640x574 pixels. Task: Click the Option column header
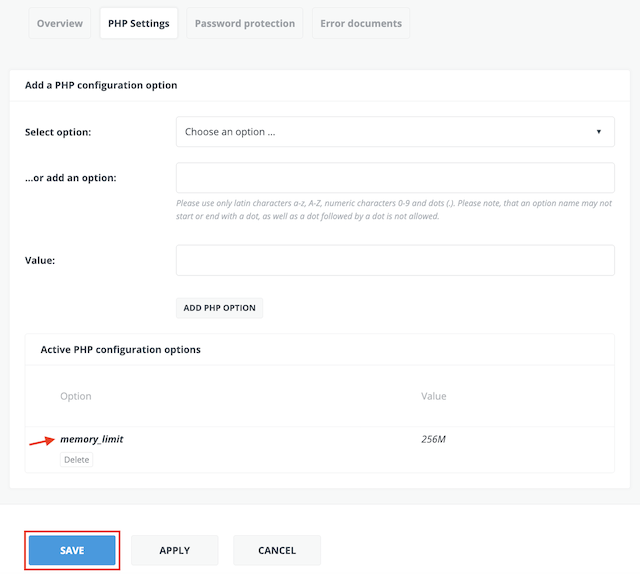point(76,396)
